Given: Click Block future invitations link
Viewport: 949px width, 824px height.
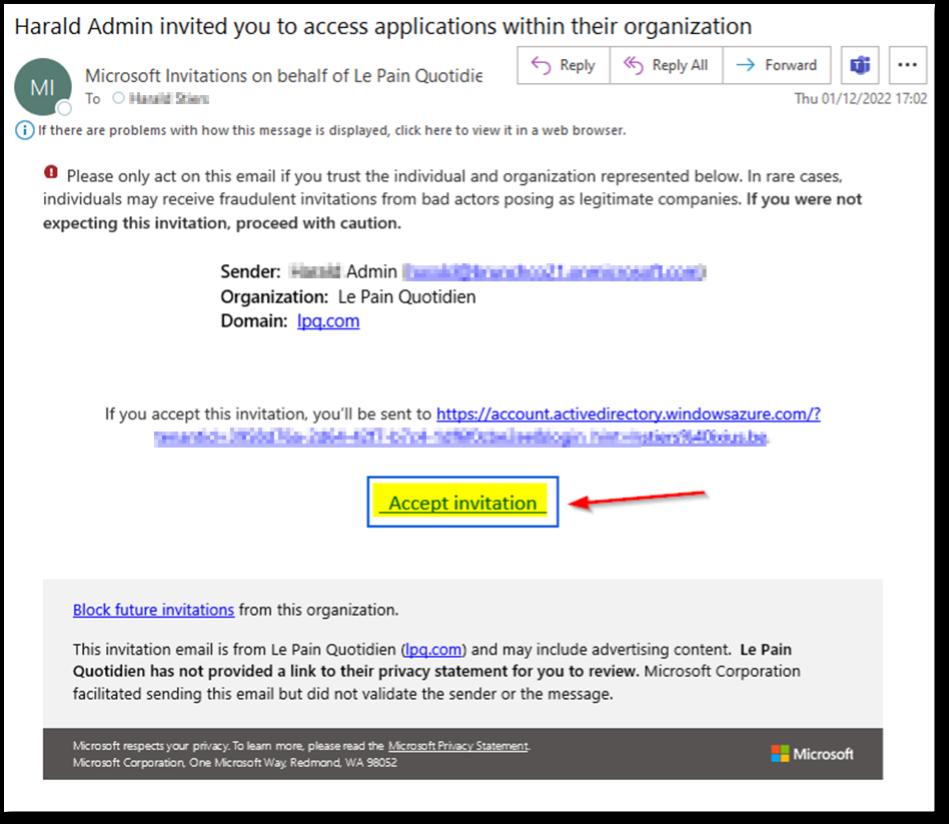Looking at the screenshot, I should pos(153,610).
